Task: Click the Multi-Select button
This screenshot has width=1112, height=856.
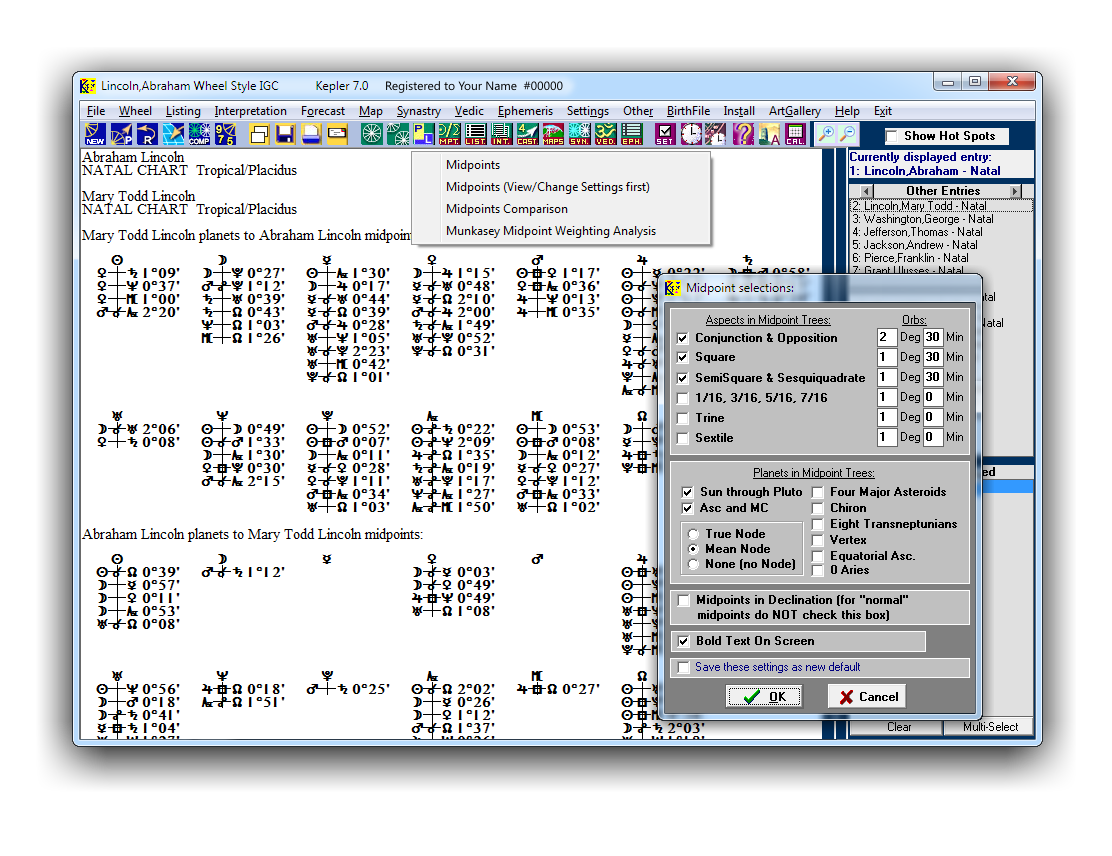Action: (x=990, y=727)
